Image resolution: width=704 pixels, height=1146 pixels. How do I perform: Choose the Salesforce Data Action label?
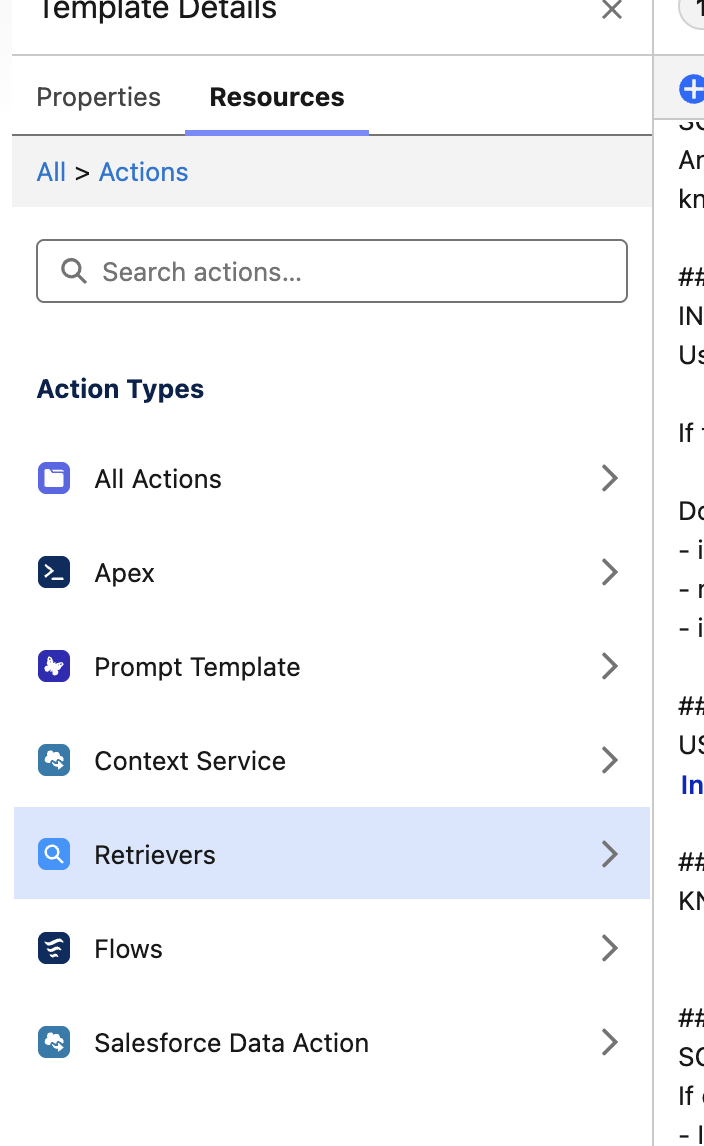tap(232, 1043)
